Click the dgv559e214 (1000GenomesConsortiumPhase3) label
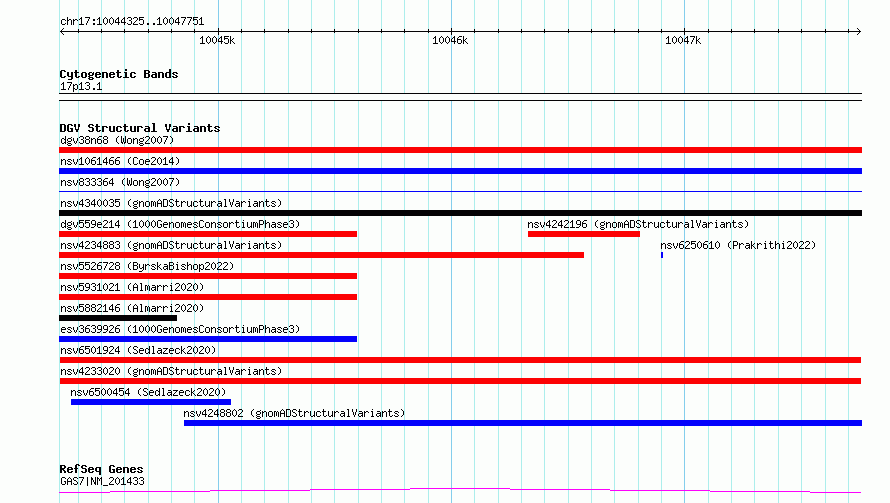 pos(180,224)
